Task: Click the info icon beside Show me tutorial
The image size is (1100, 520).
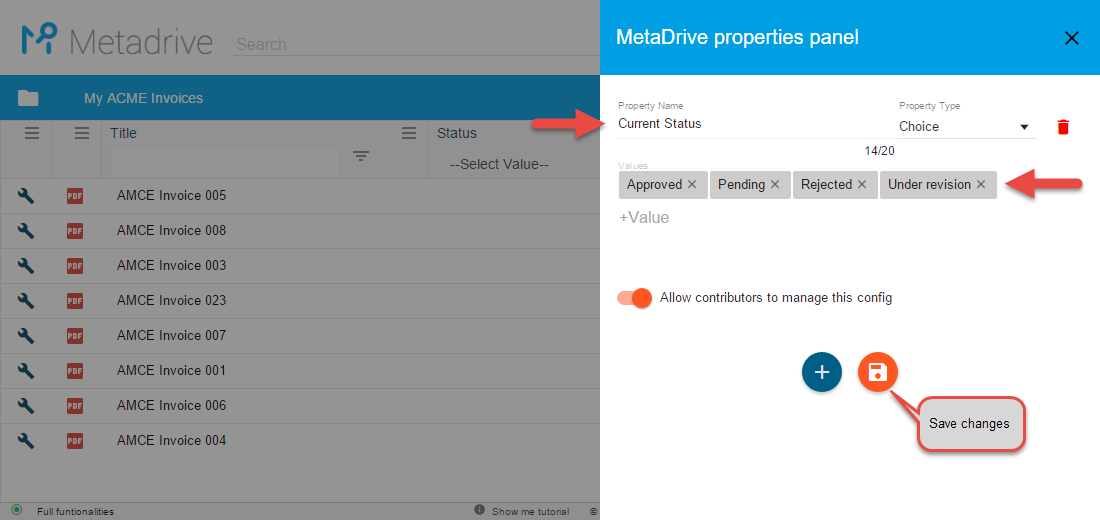Action: [x=479, y=509]
